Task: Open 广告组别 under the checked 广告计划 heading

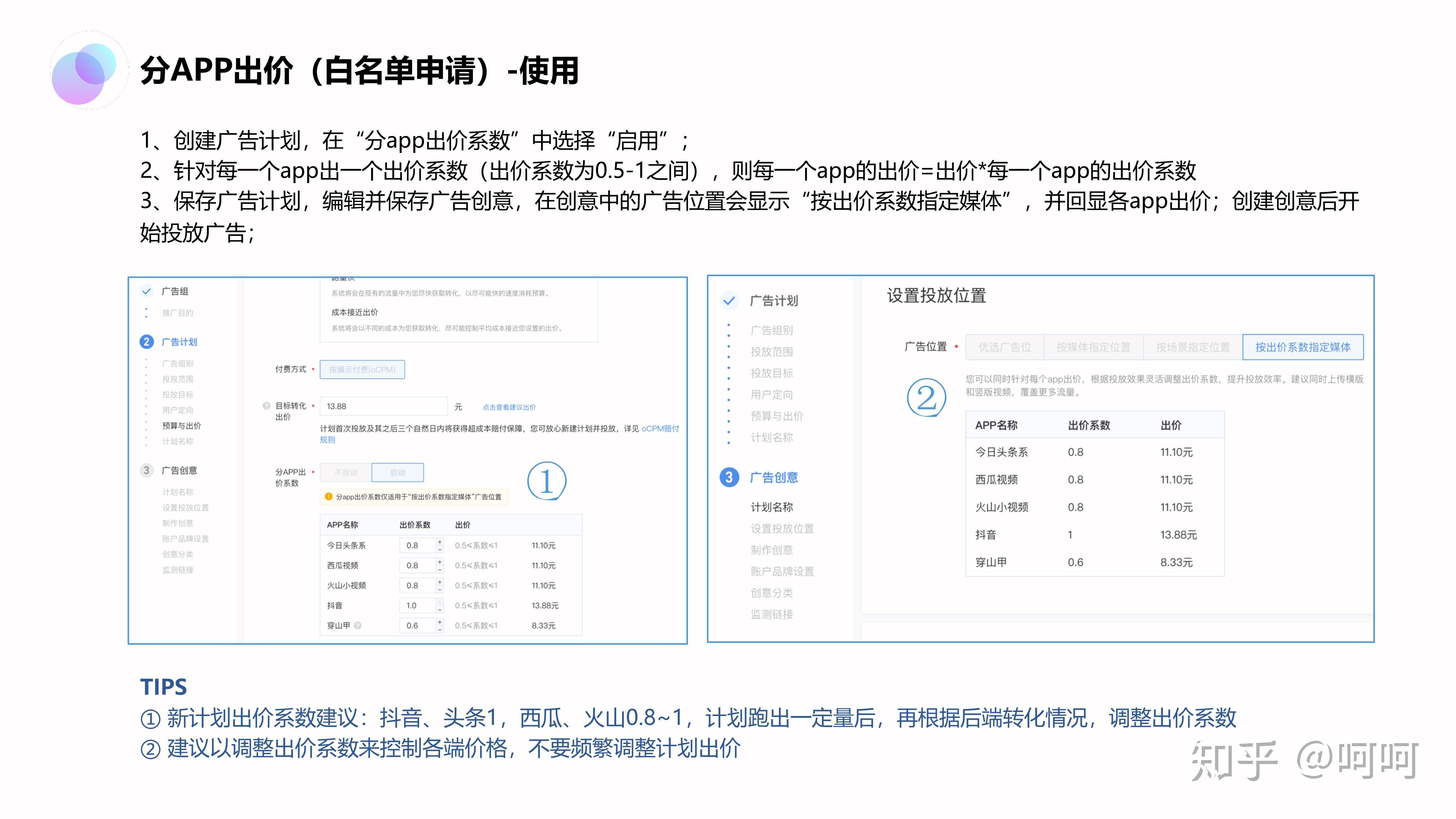Action: coord(772,330)
